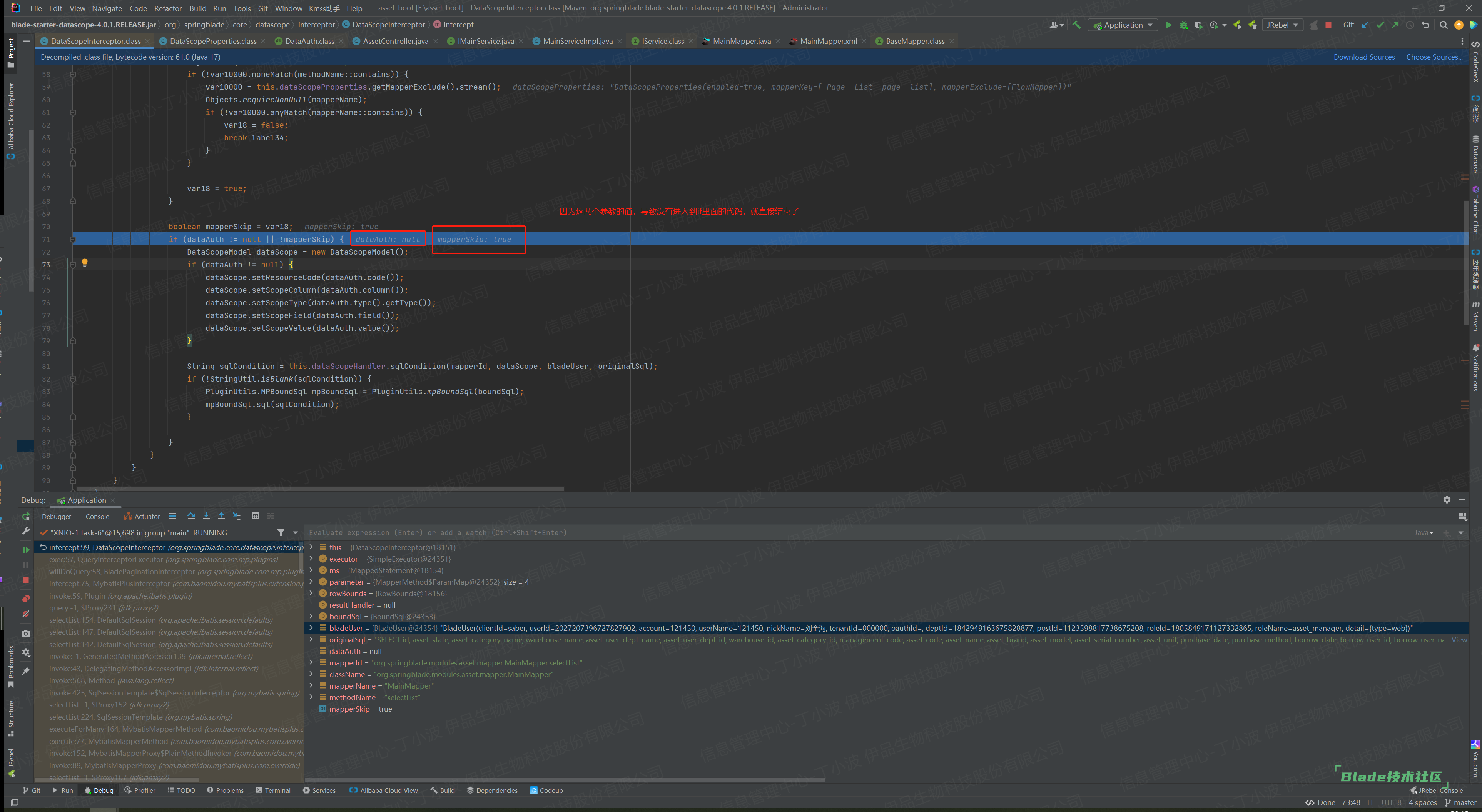Click the Rerun Application icon in Debug panel

click(26, 517)
